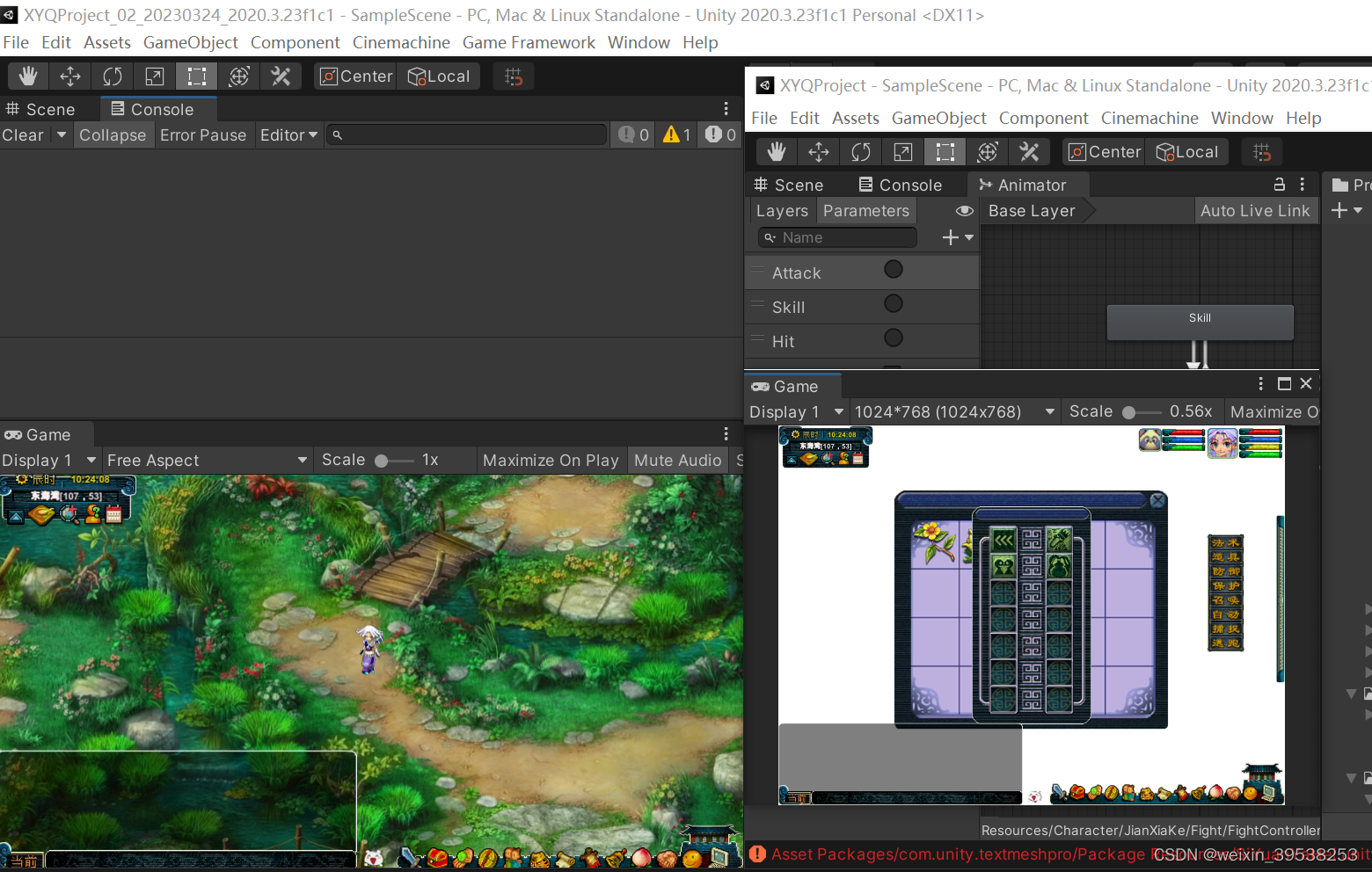Click the Clear console button

(23, 134)
